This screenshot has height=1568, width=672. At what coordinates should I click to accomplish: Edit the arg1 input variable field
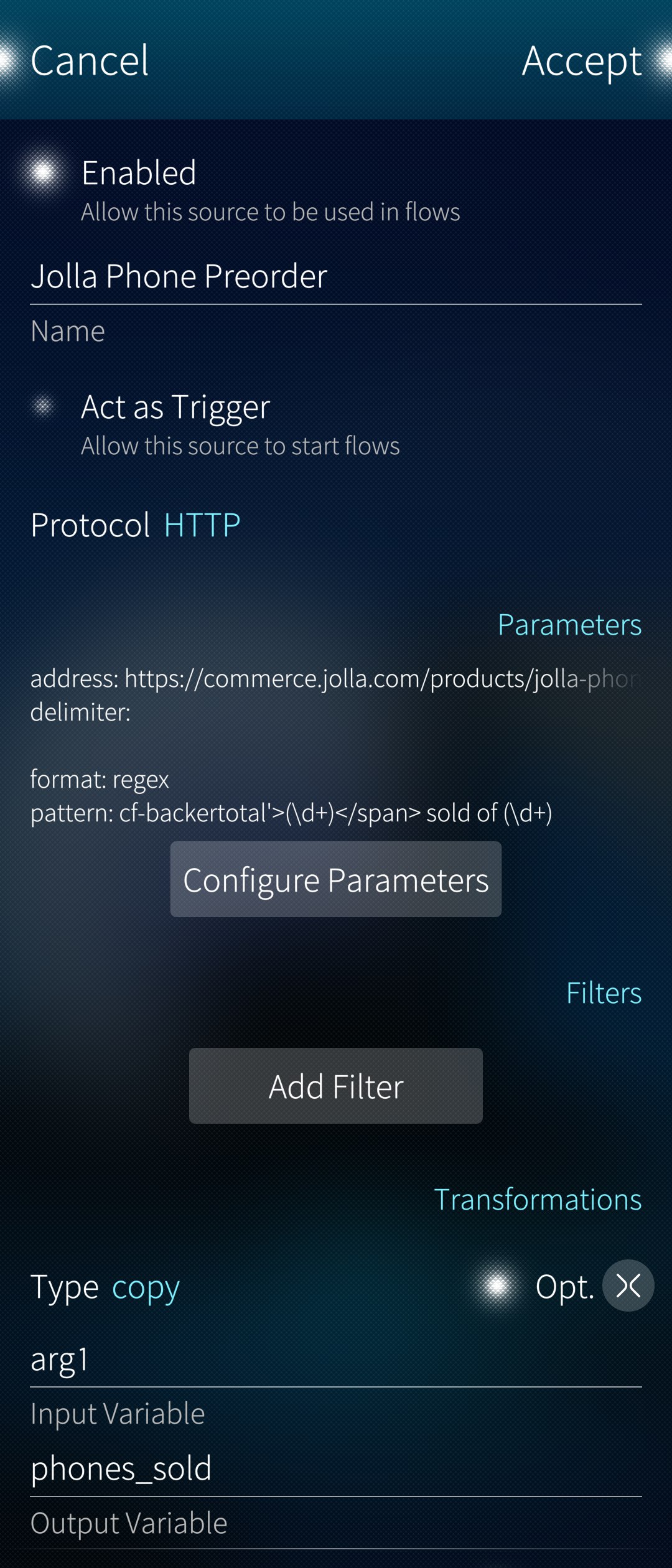point(335,1360)
